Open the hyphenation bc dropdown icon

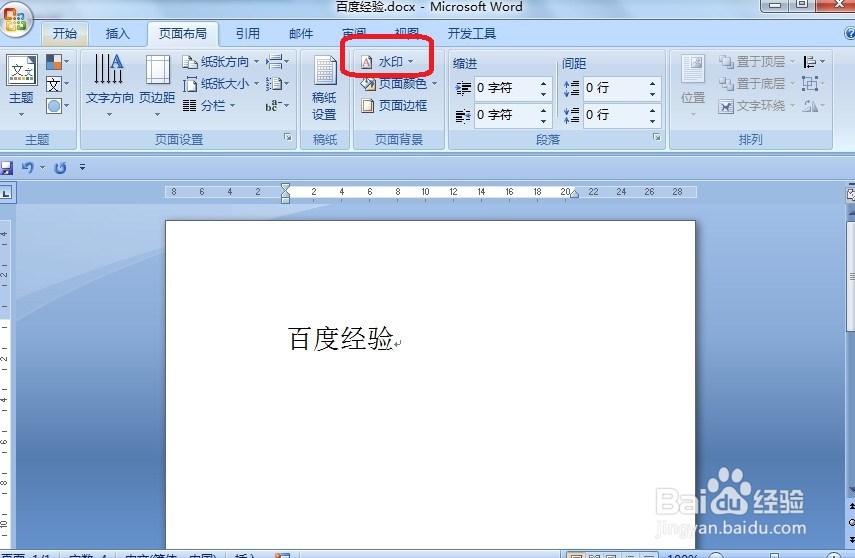pyautogui.click(x=277, y=106)
